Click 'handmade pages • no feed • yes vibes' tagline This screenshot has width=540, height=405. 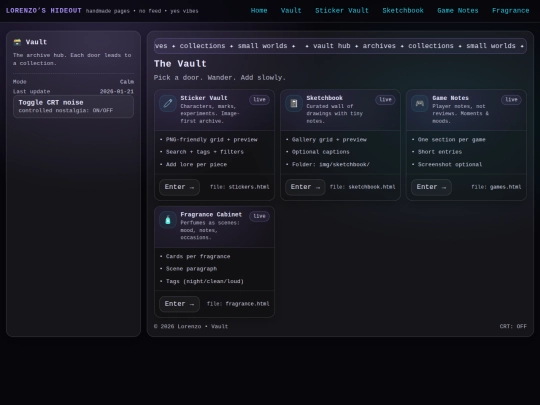142,11
